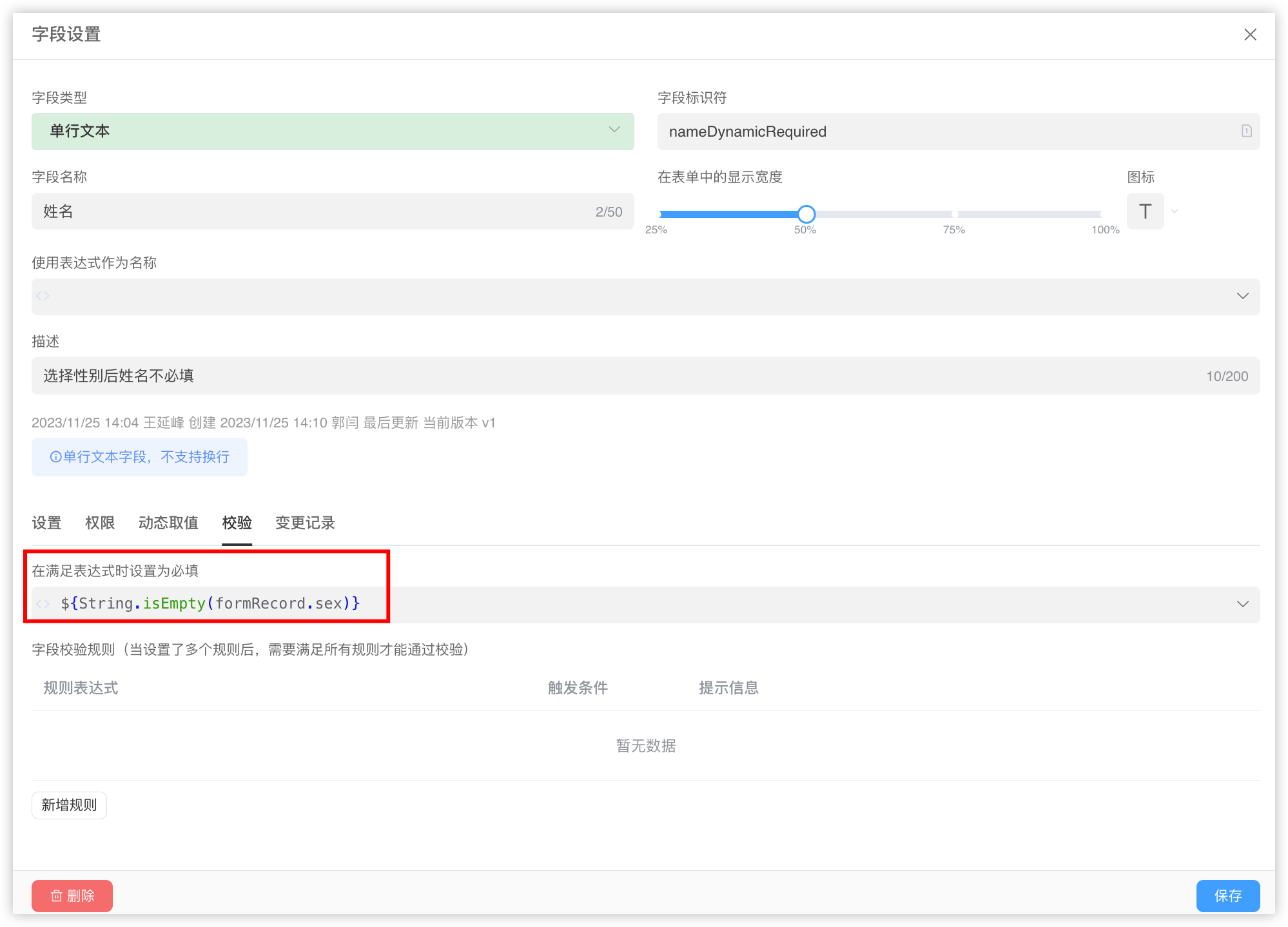Click the 描述 description input field
Screen dimensions: 1288x927
(x=619, y=376)
